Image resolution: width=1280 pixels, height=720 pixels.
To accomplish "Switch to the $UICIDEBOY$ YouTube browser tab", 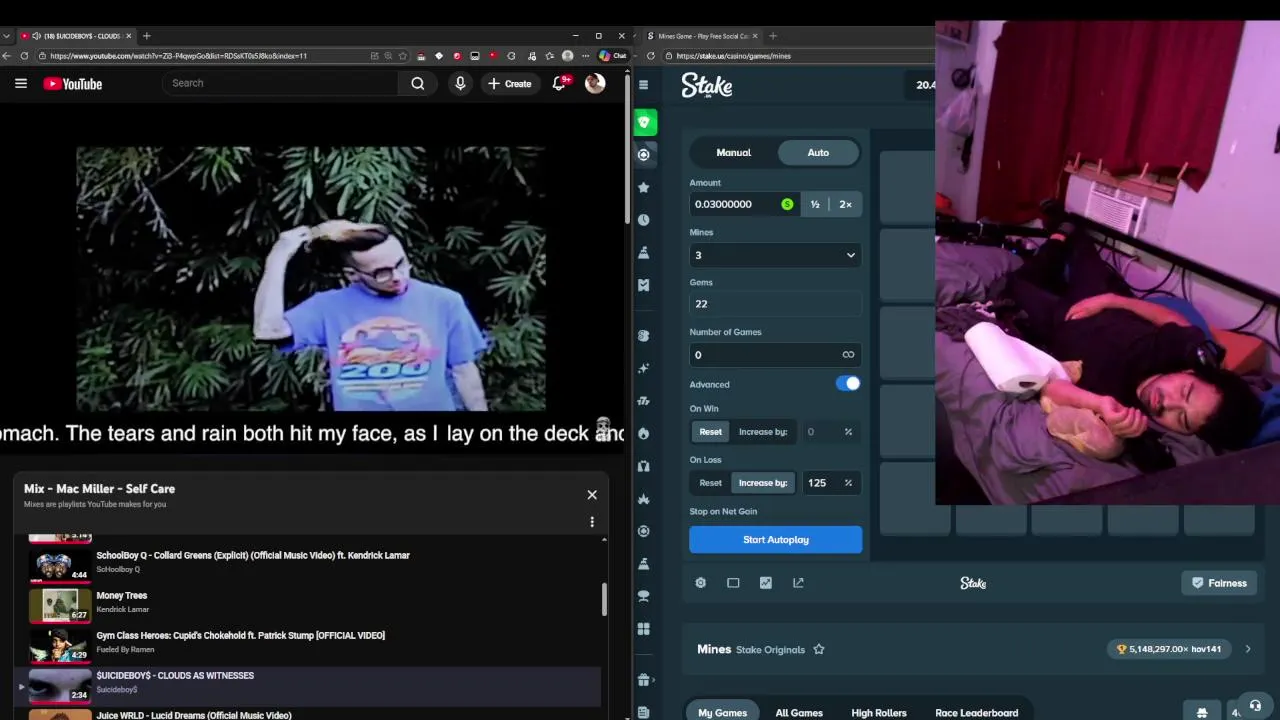I will pos(75,36).
